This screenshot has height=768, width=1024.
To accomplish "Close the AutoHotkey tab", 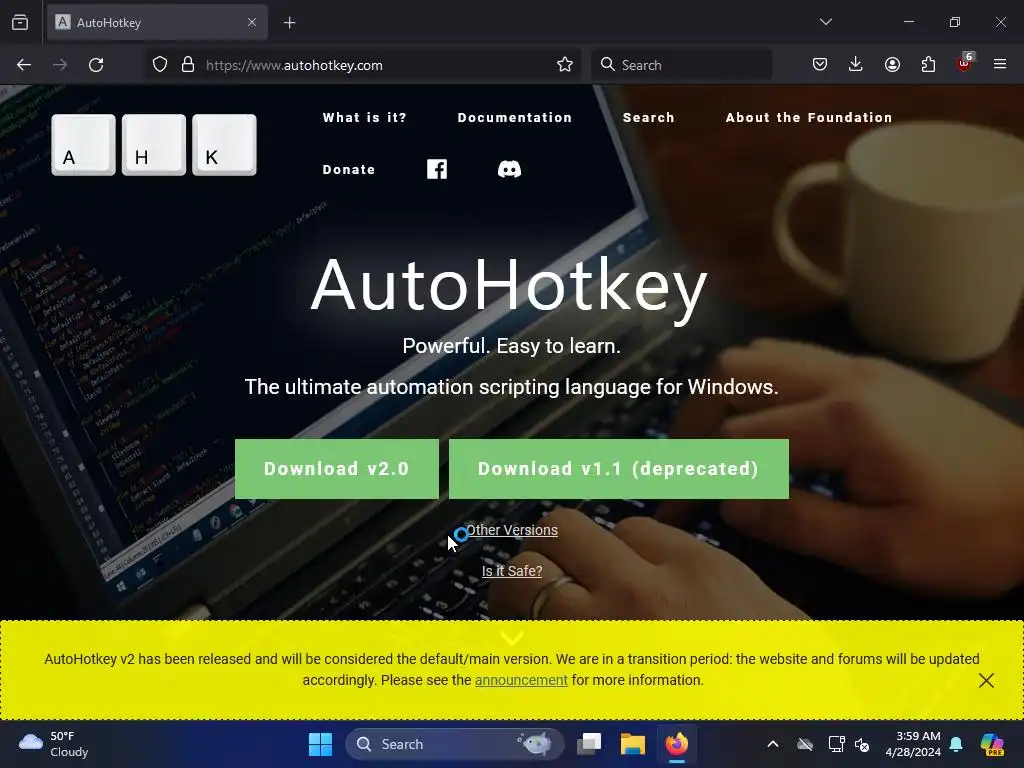I will [252, 22].
